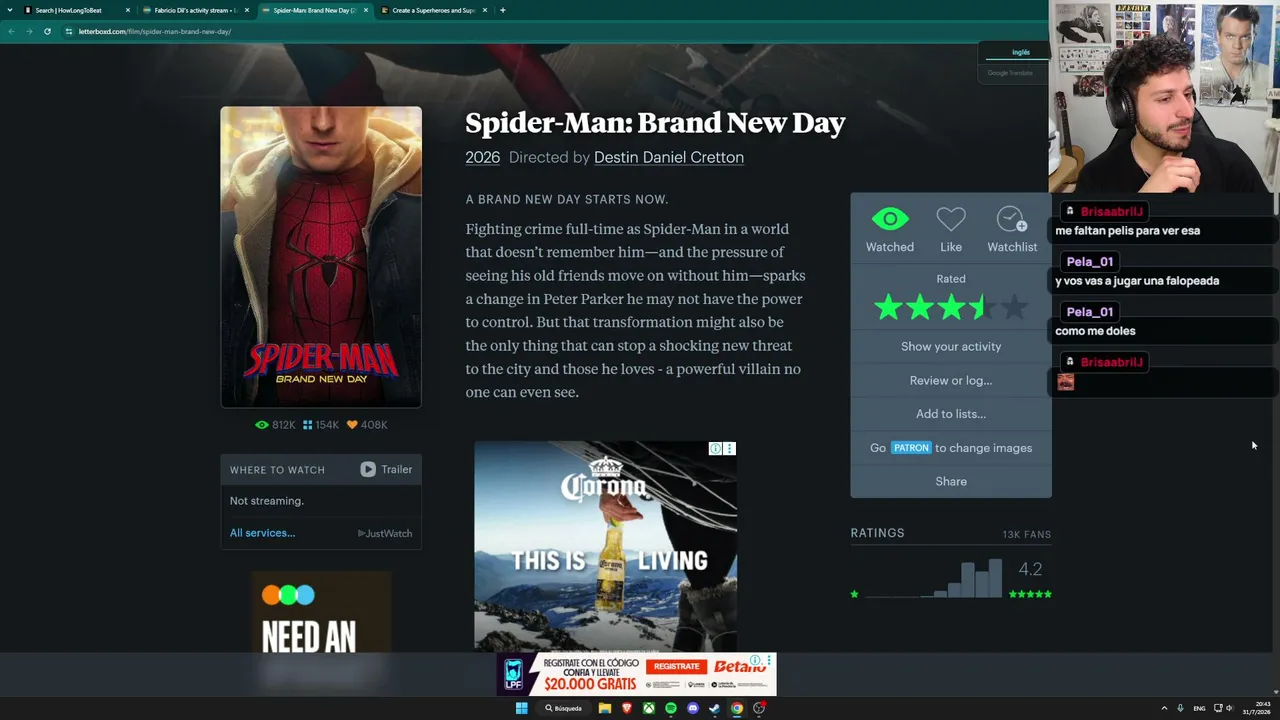Select Inglés in the translate popup
Viewport: 1280px width, 720px height.
click(1020, 52)
